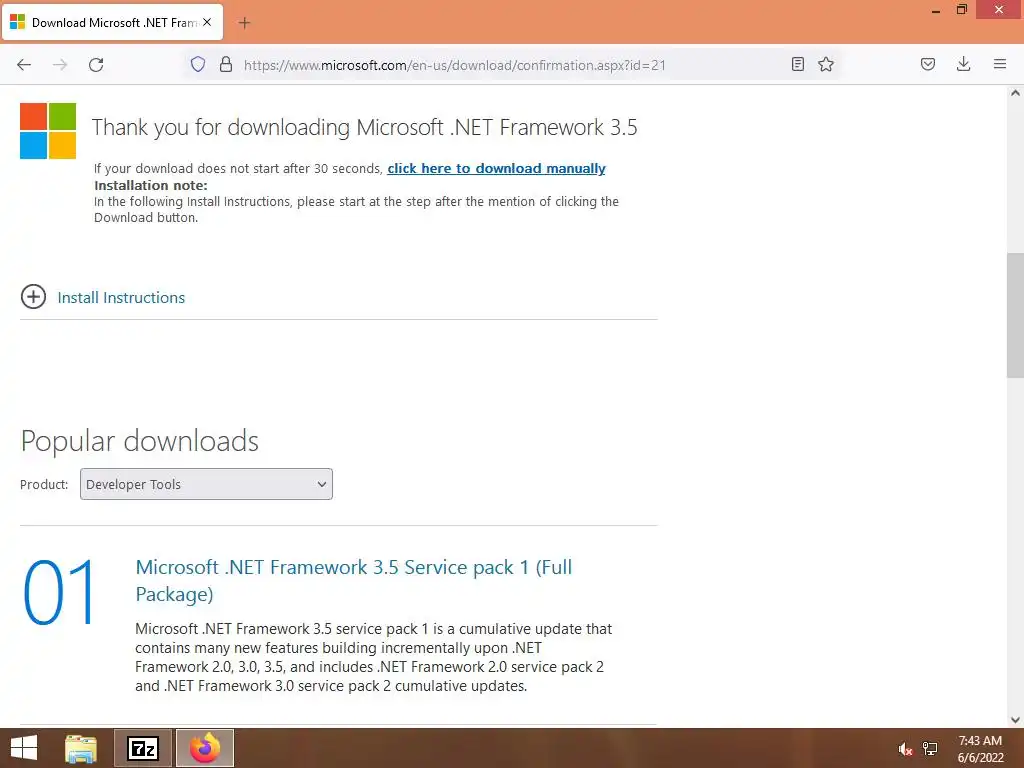Screen dimensions: 1024x768
Task: Reload the current page
Action: 96,65
